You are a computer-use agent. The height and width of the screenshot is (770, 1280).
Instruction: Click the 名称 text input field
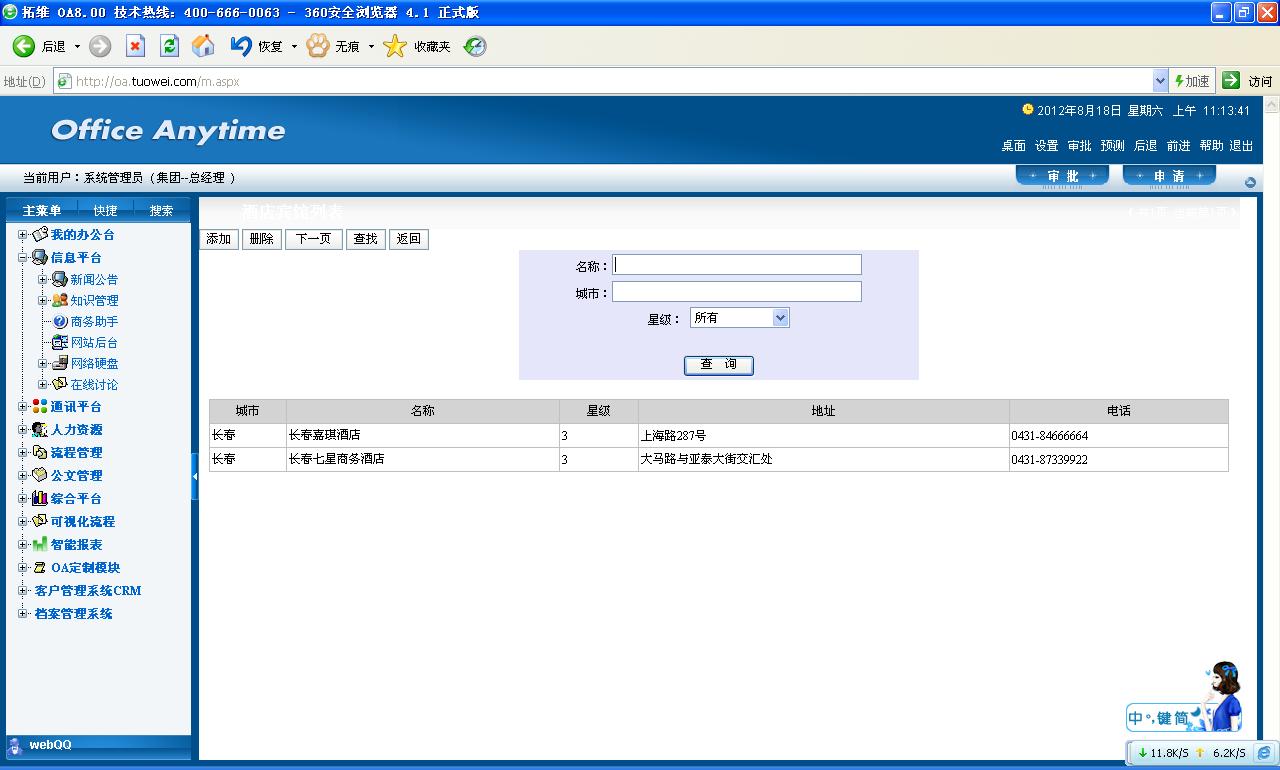click(x=736, y=265)
